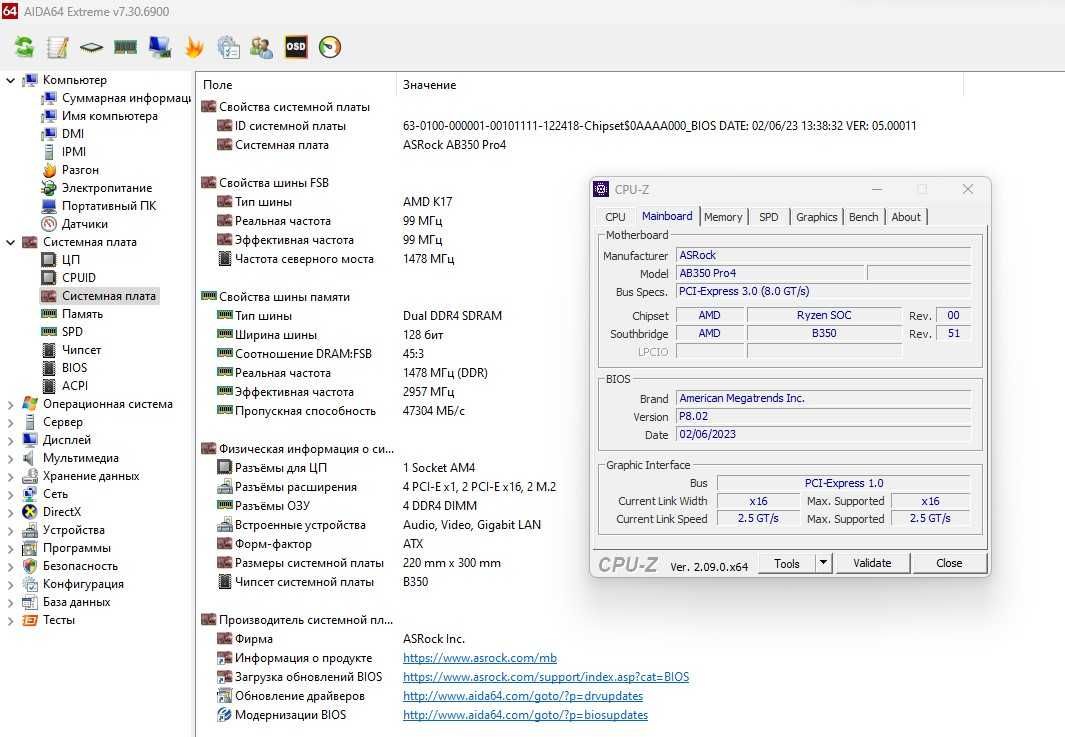The image size is (1065, 737).
Task: Switch to the Bench tab in CPU-Z
Action: point(863,217)
